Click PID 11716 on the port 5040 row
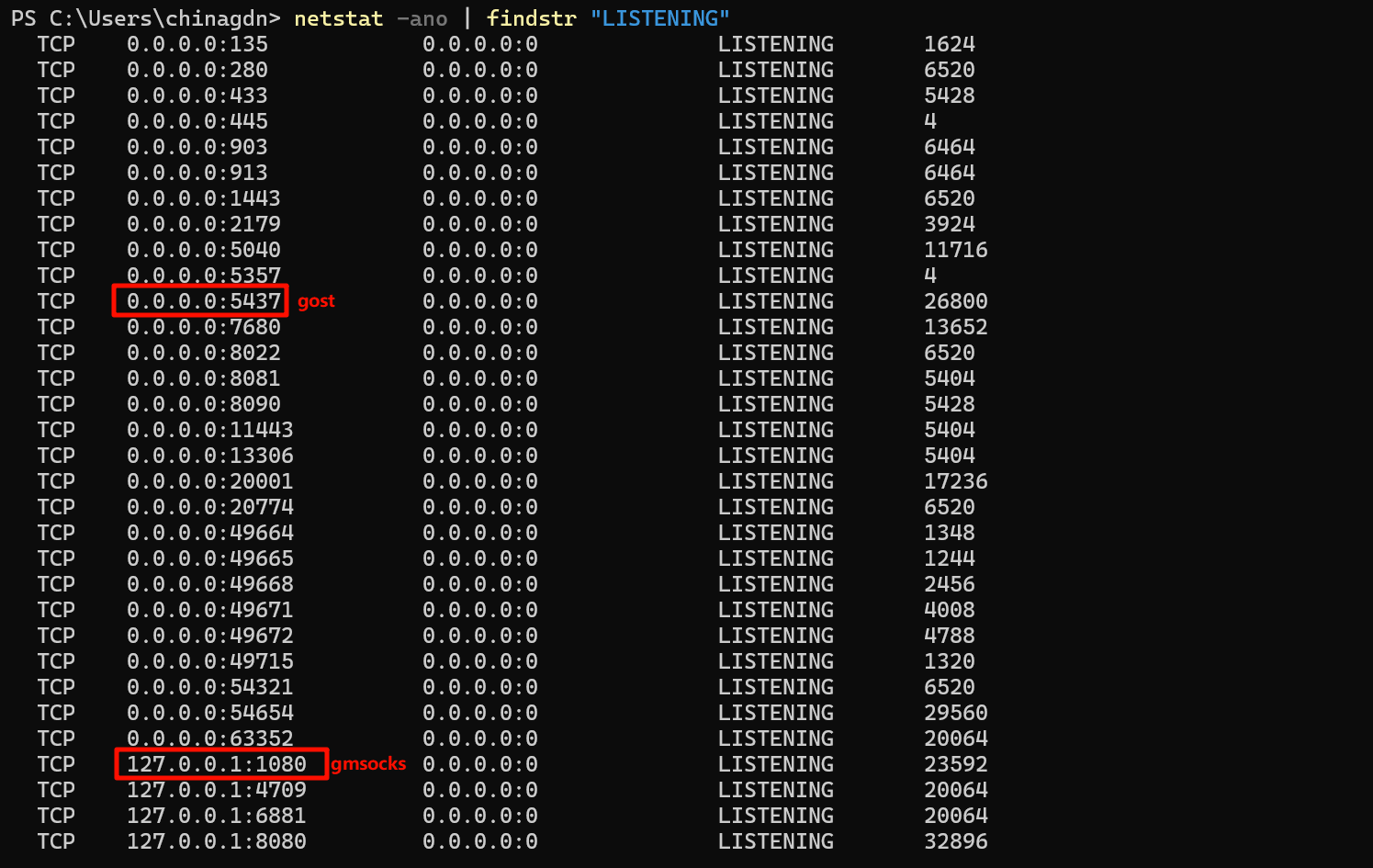Image resolution: width=1373 pixels, height=868 pixels. click(955, 250)
